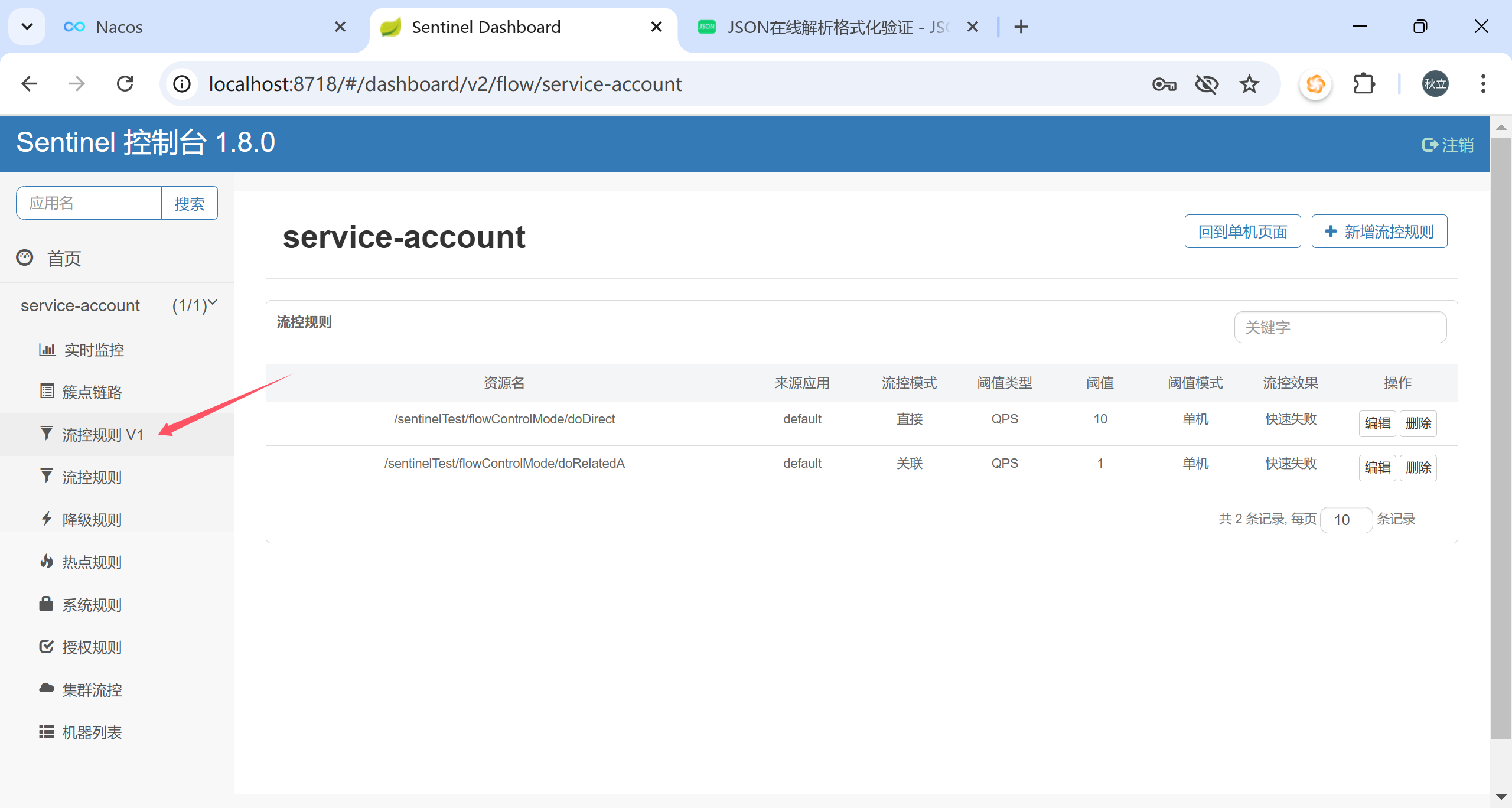Viewport: 1512px width, 808px height.
Task: Click the flame icon for 热点规则
Action: (x=47, y=561)
